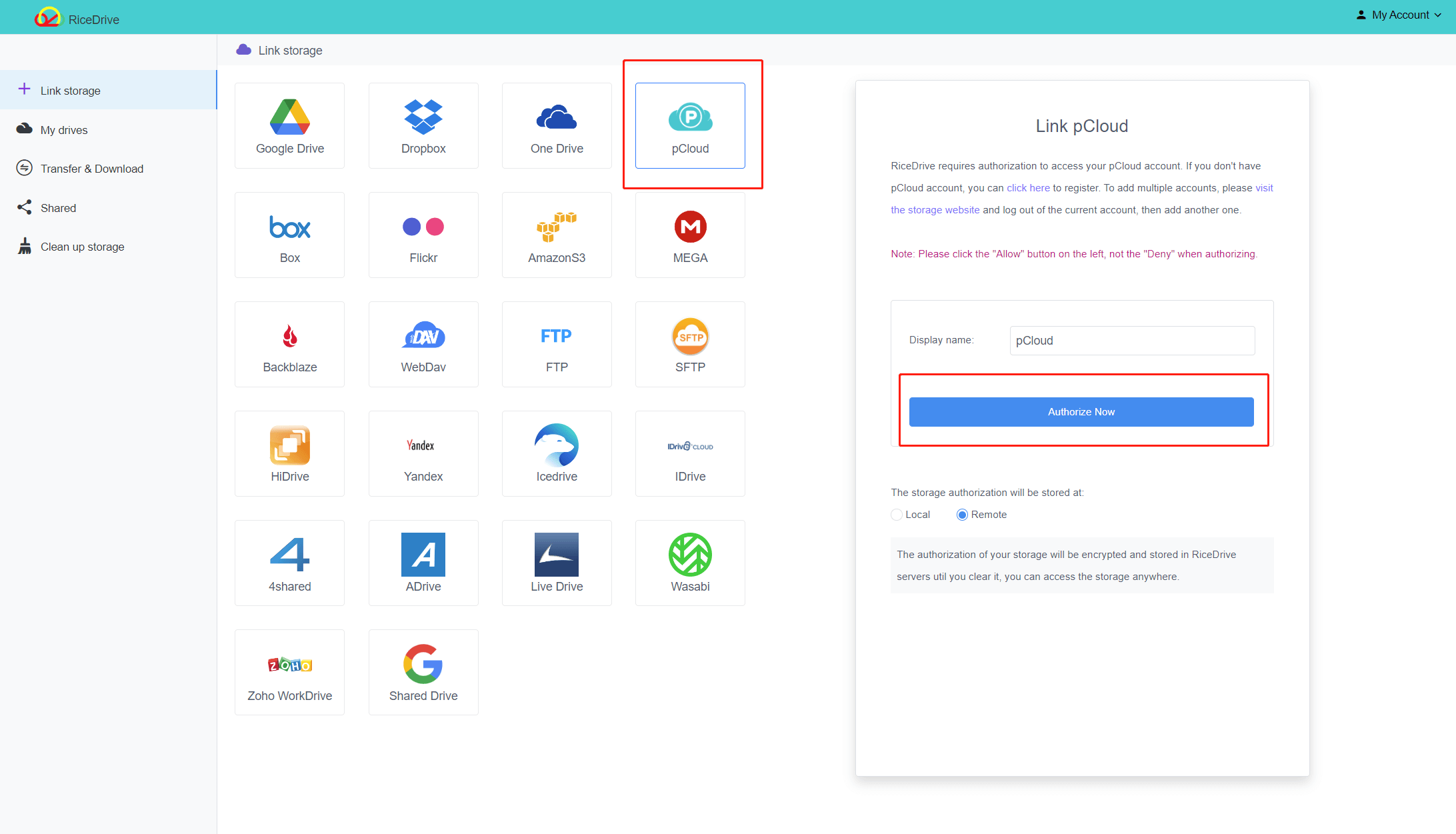The width and height of the screenshot is (1456, 834).
Task: Expand My Account dropdown menu
Action: point(1400,16)
